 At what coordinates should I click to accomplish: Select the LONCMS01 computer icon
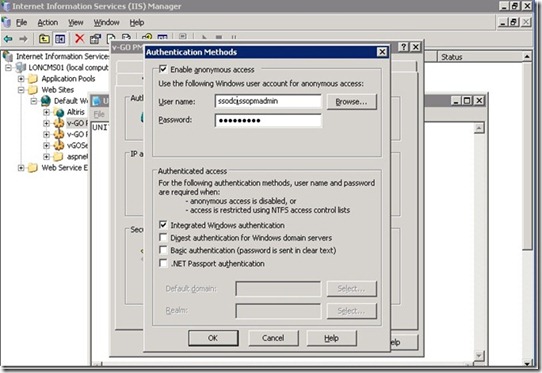tap(21, 67)
